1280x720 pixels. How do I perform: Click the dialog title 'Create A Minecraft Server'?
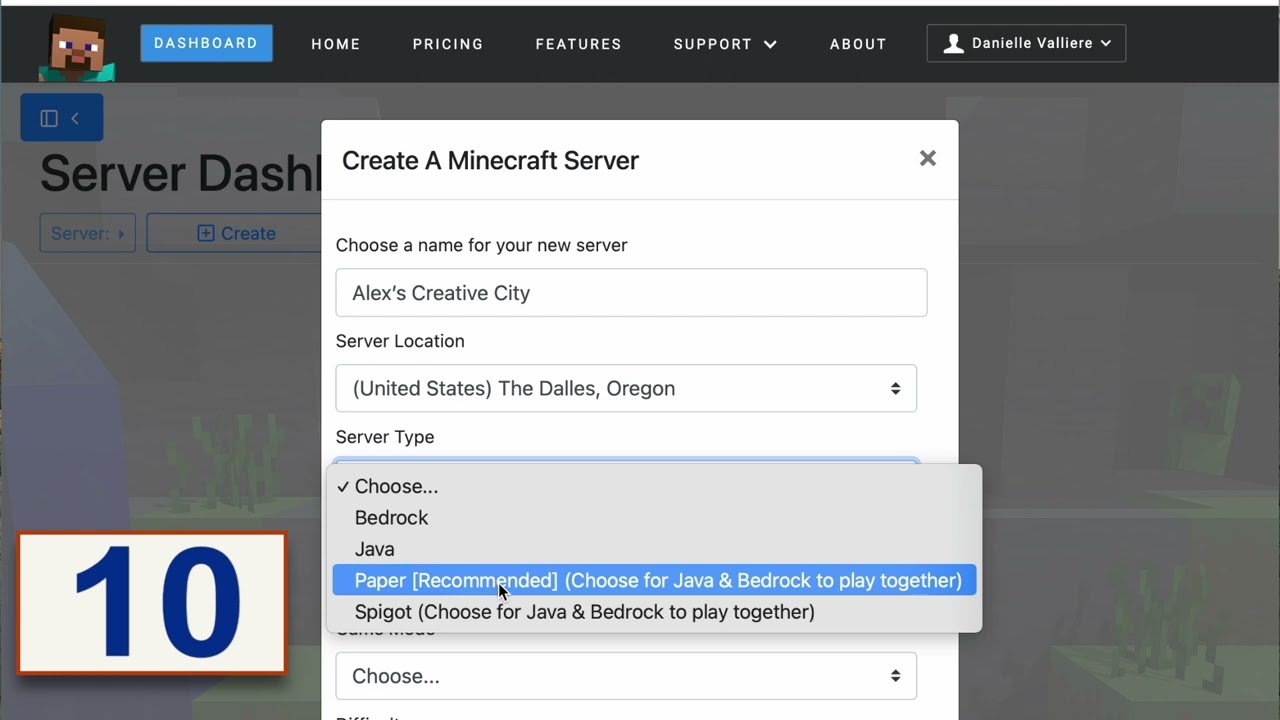[490, 160]
